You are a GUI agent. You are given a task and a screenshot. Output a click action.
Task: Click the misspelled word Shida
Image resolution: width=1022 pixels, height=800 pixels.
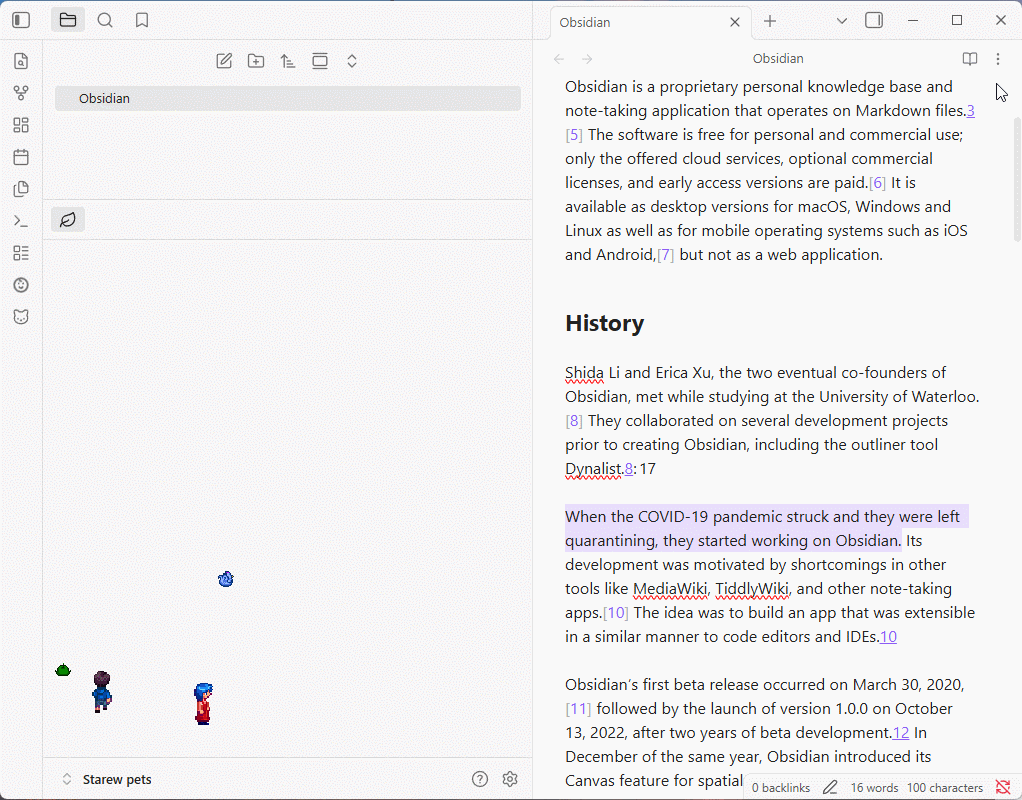click(x=584, y=373)
